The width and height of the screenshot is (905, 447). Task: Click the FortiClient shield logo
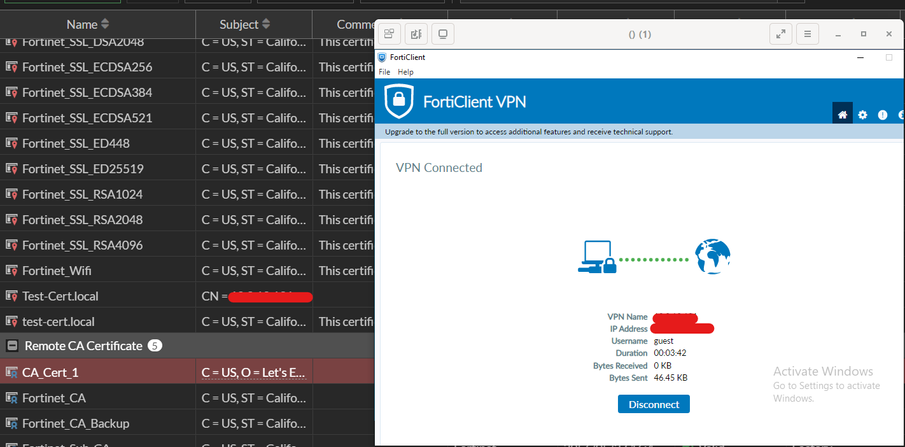click(399, 102)
